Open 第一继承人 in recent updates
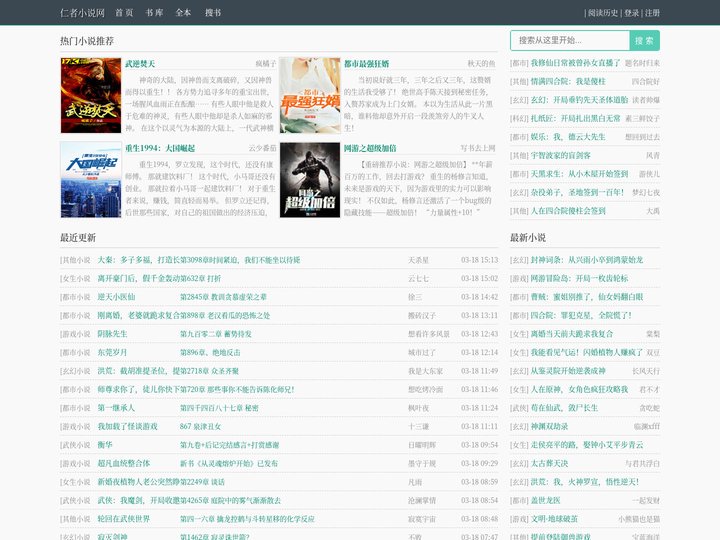The width and height of the screenshot is (720, 540). (116, 408)
